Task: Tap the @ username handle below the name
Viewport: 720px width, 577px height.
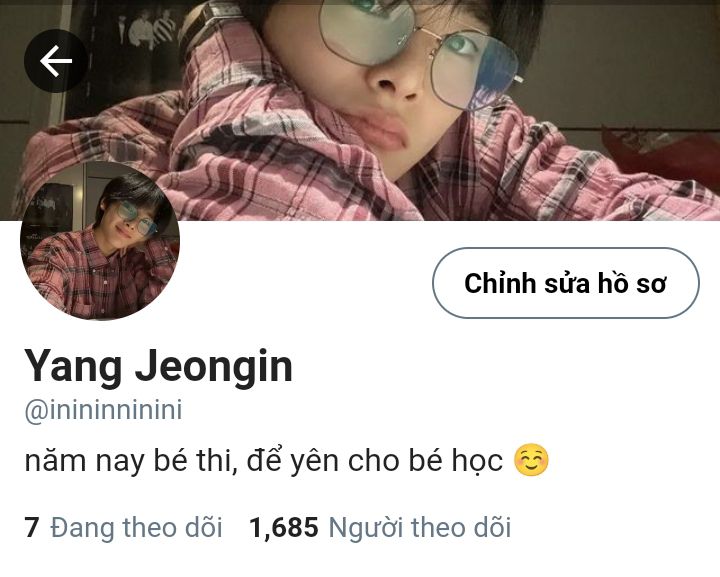Action: pos(103,410)
